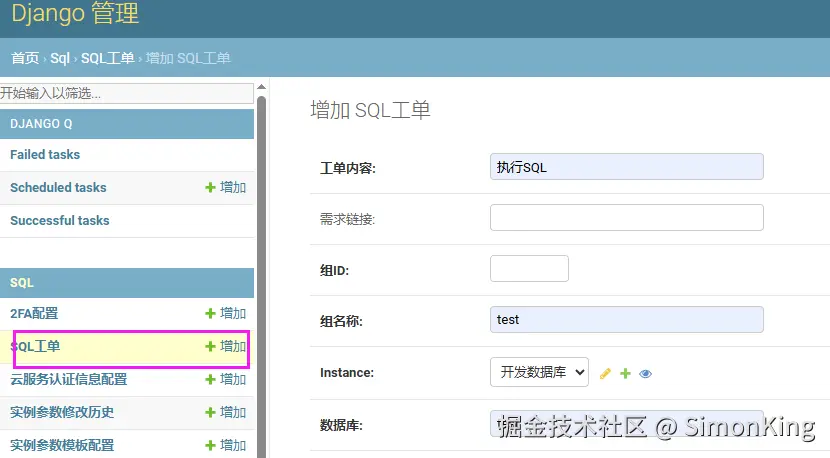The height and width of the screenshot is (458, 830).
Task: Go to 首页 in breadcrumb
Action: click(x=25, y=58)
